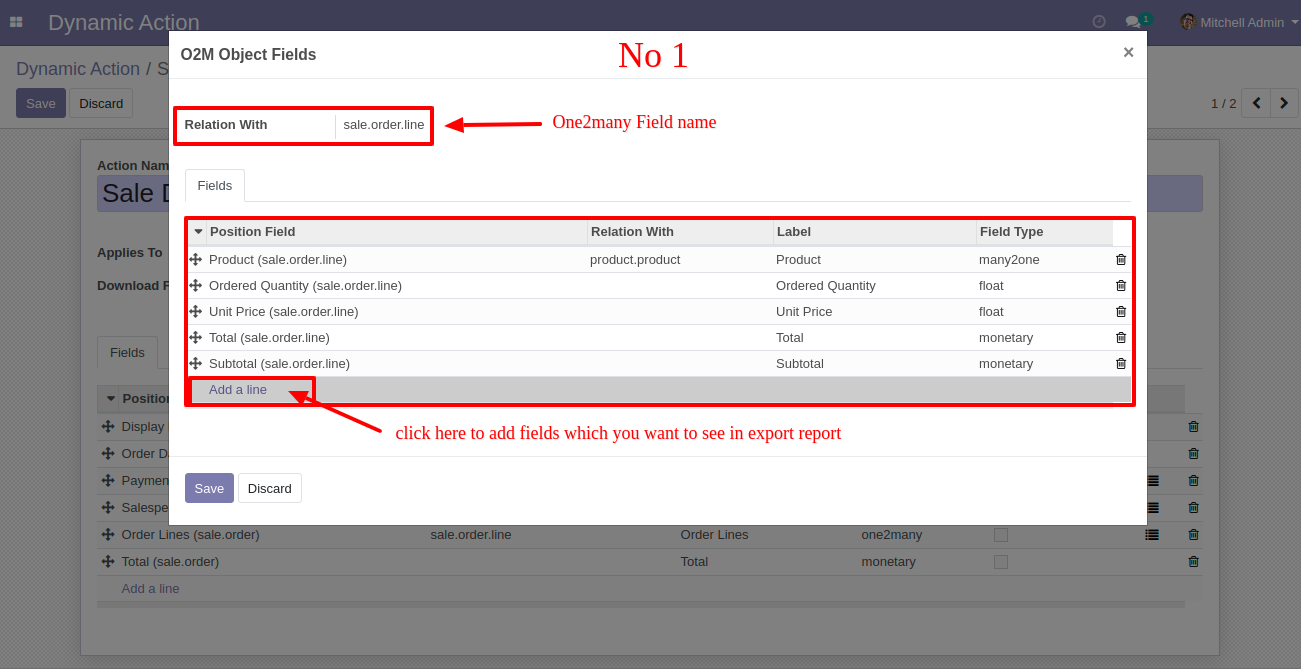The width and height of the screenshot is (1301, 669).
Task: Click trash icon of Order Lines (sale.order) row
Action: click(1193, 535)
